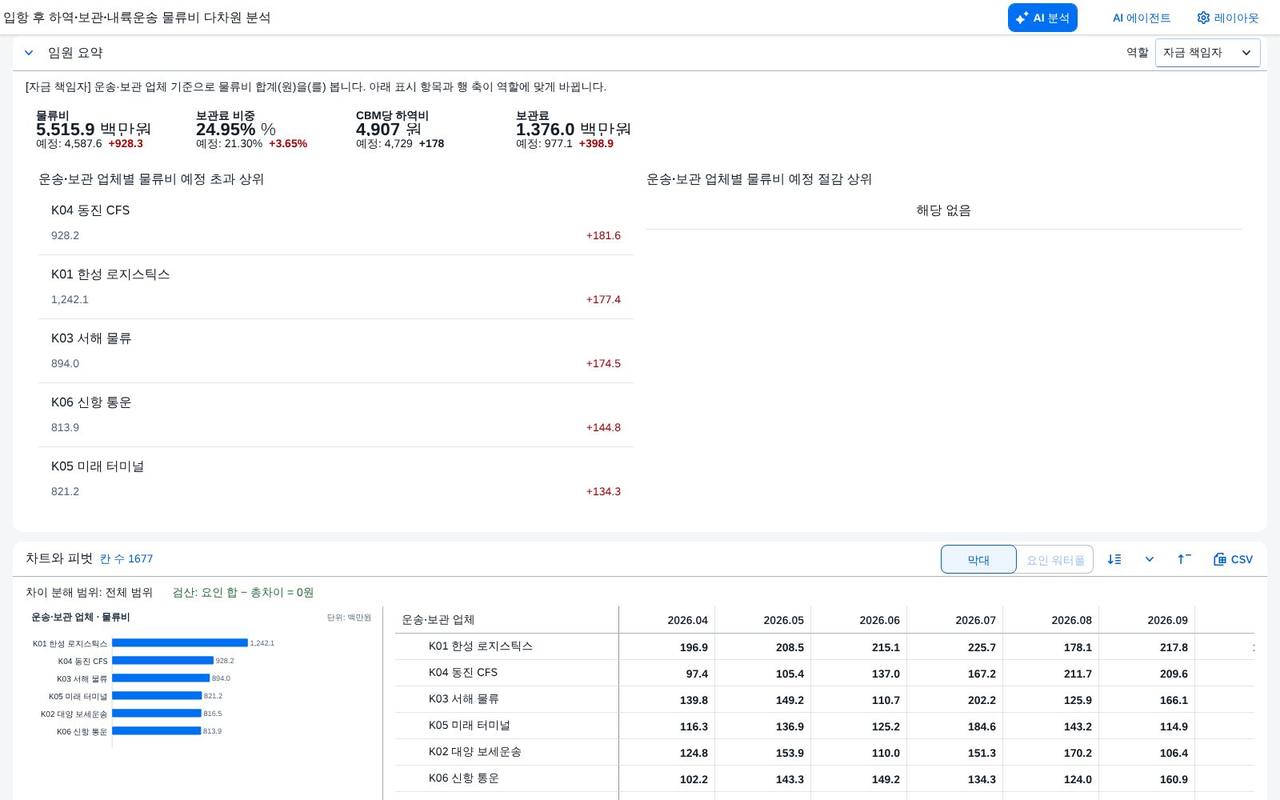Switch chart view to 요인 워터폴
1280x800 pixels.
(1055, 560)
